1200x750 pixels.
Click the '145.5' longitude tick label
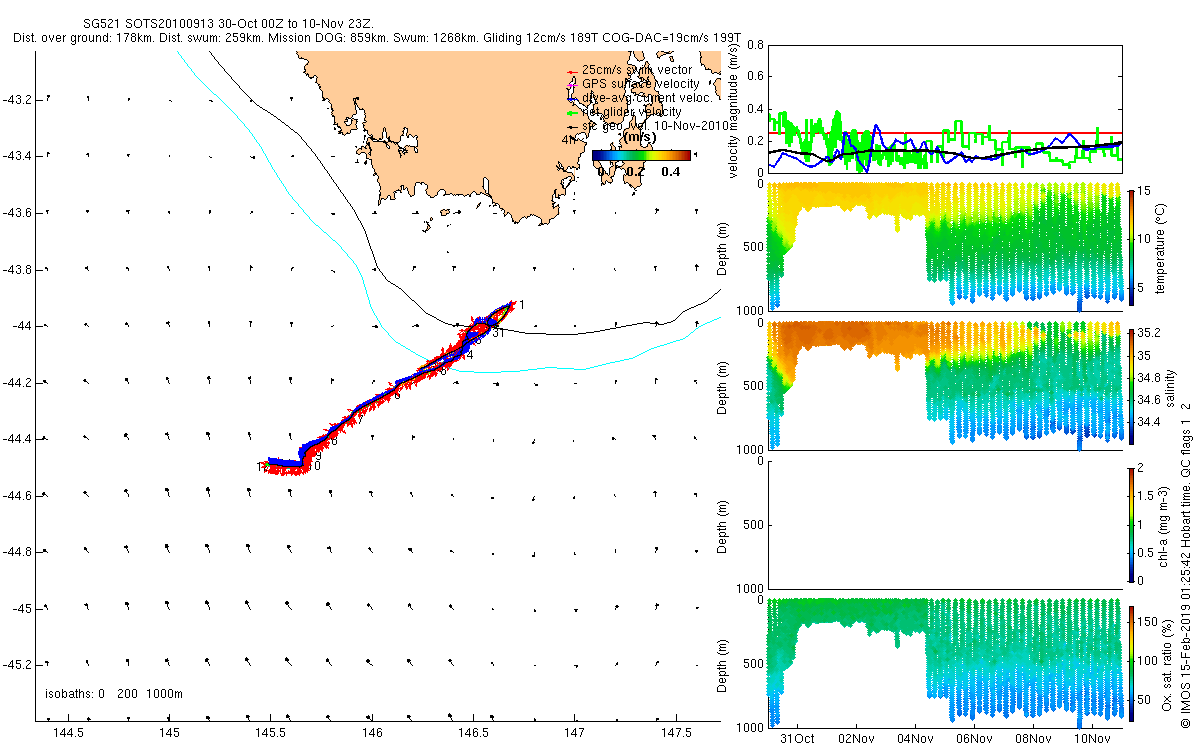[x=271, y=733]
